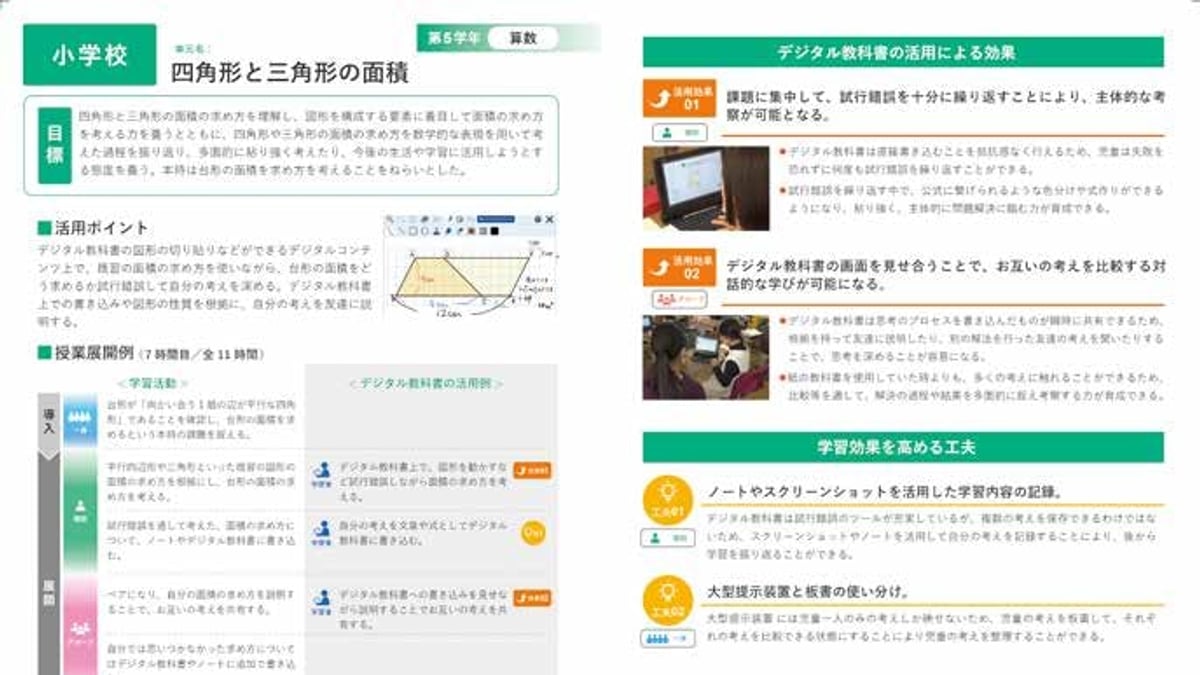Click the 活用ポイント section heading
The height and width of the screenshot is (675, 1200).
[93, 228]
